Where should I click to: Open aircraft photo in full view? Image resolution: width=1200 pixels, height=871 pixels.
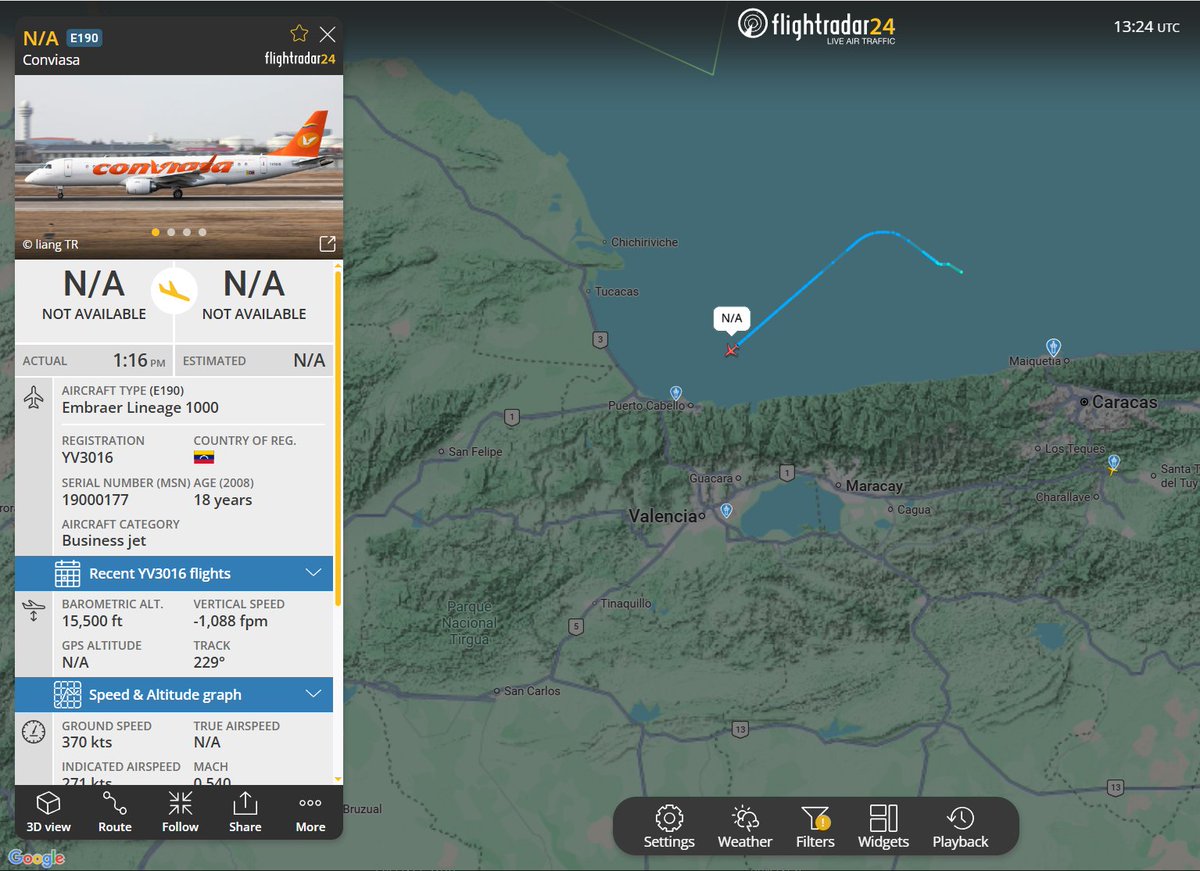[x=326, y=242]
